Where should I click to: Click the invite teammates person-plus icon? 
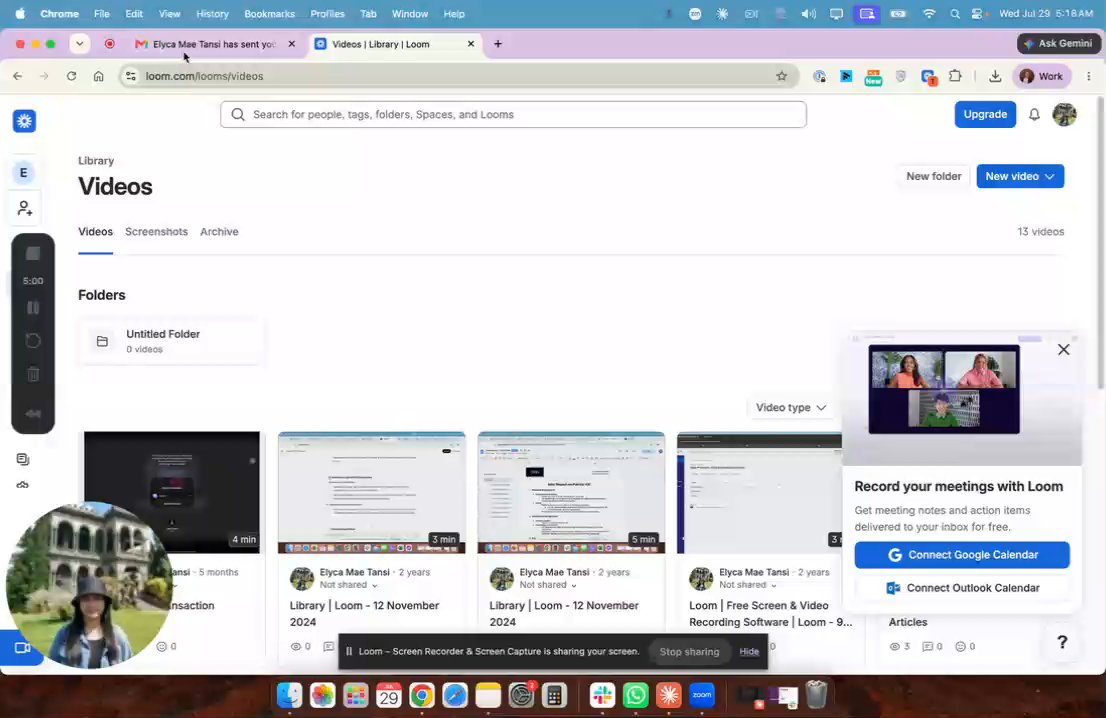pos(24,208)
